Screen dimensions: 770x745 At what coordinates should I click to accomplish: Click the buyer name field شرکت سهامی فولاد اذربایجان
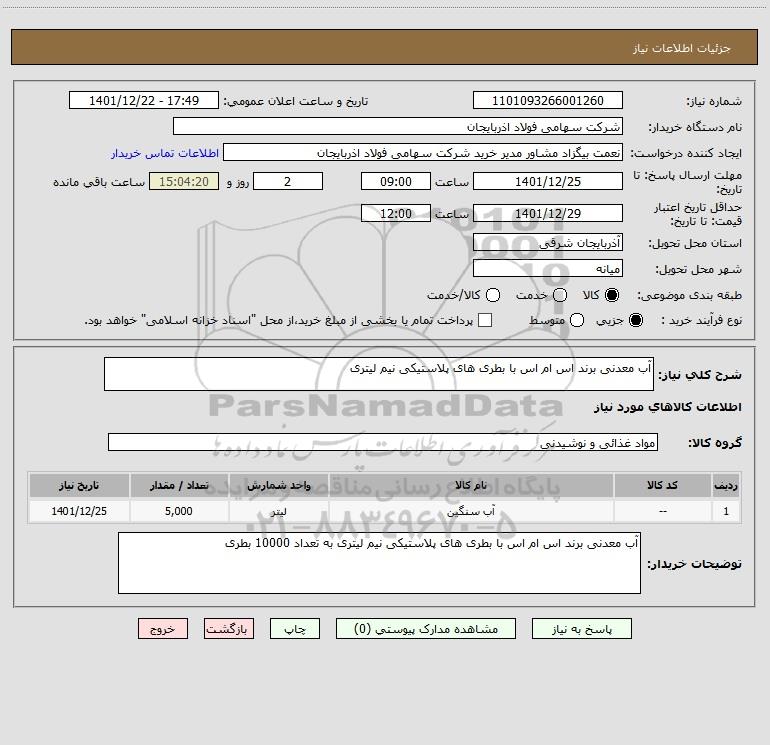(398, 127)
